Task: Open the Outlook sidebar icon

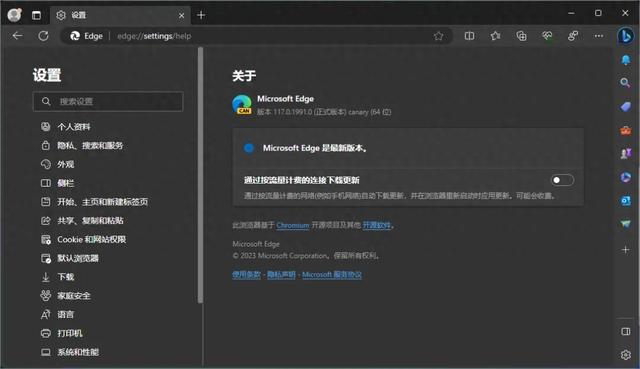Action: 625,201
